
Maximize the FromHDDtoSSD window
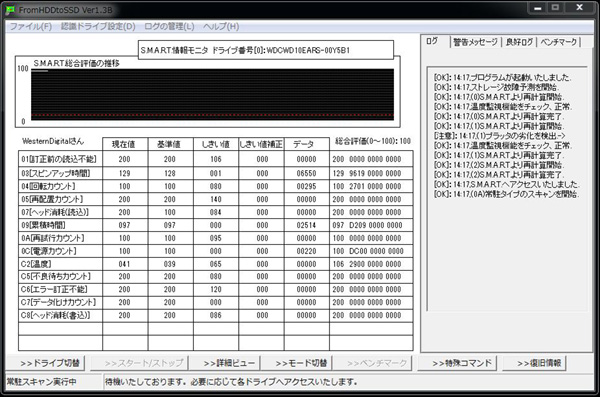[555, 8]
